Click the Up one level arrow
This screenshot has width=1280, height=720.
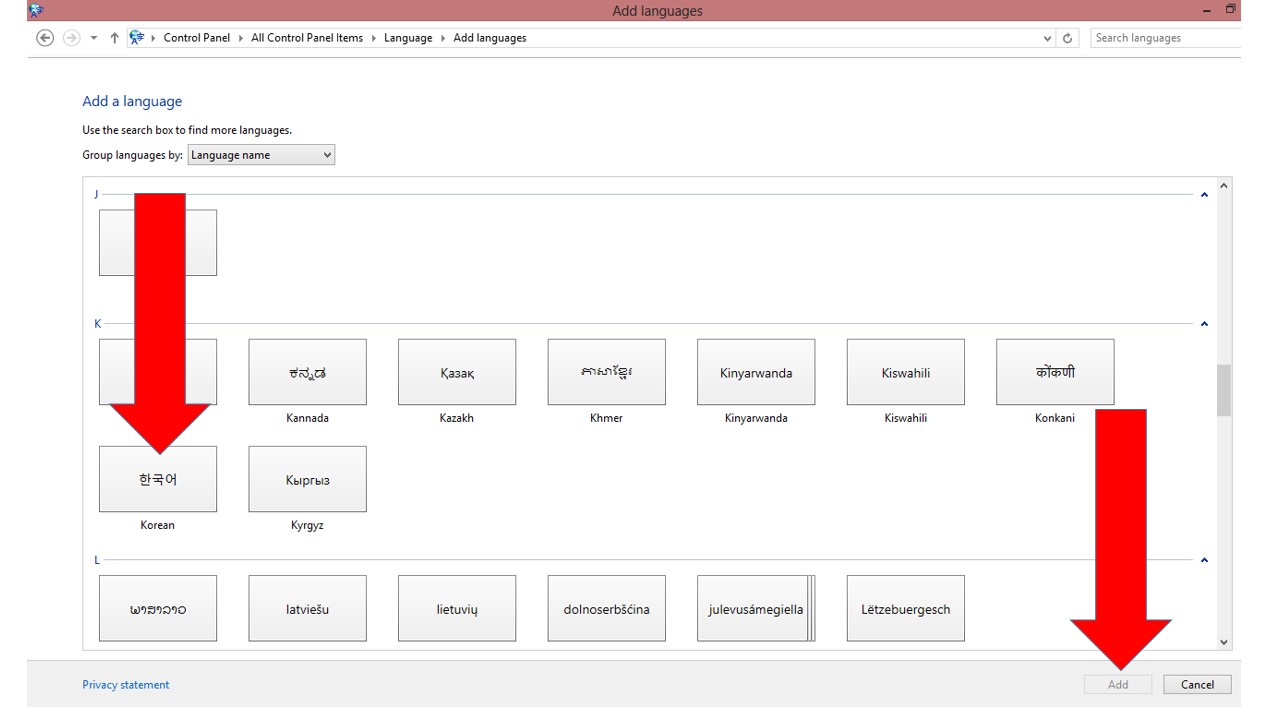[115, 38]
